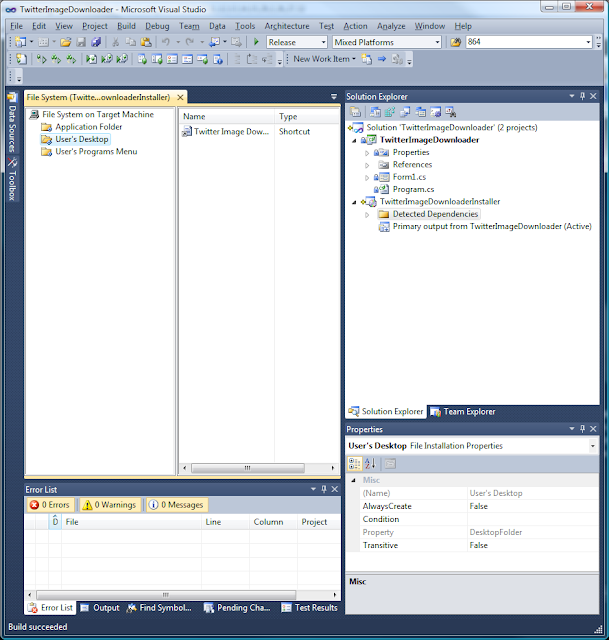Click the Undo arrow icon
Viewport: 609px width, 640px height.
166,42
